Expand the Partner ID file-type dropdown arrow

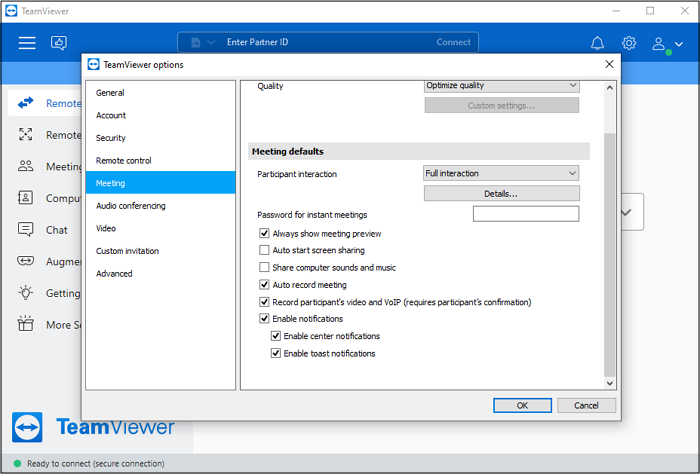pos(212,43)
